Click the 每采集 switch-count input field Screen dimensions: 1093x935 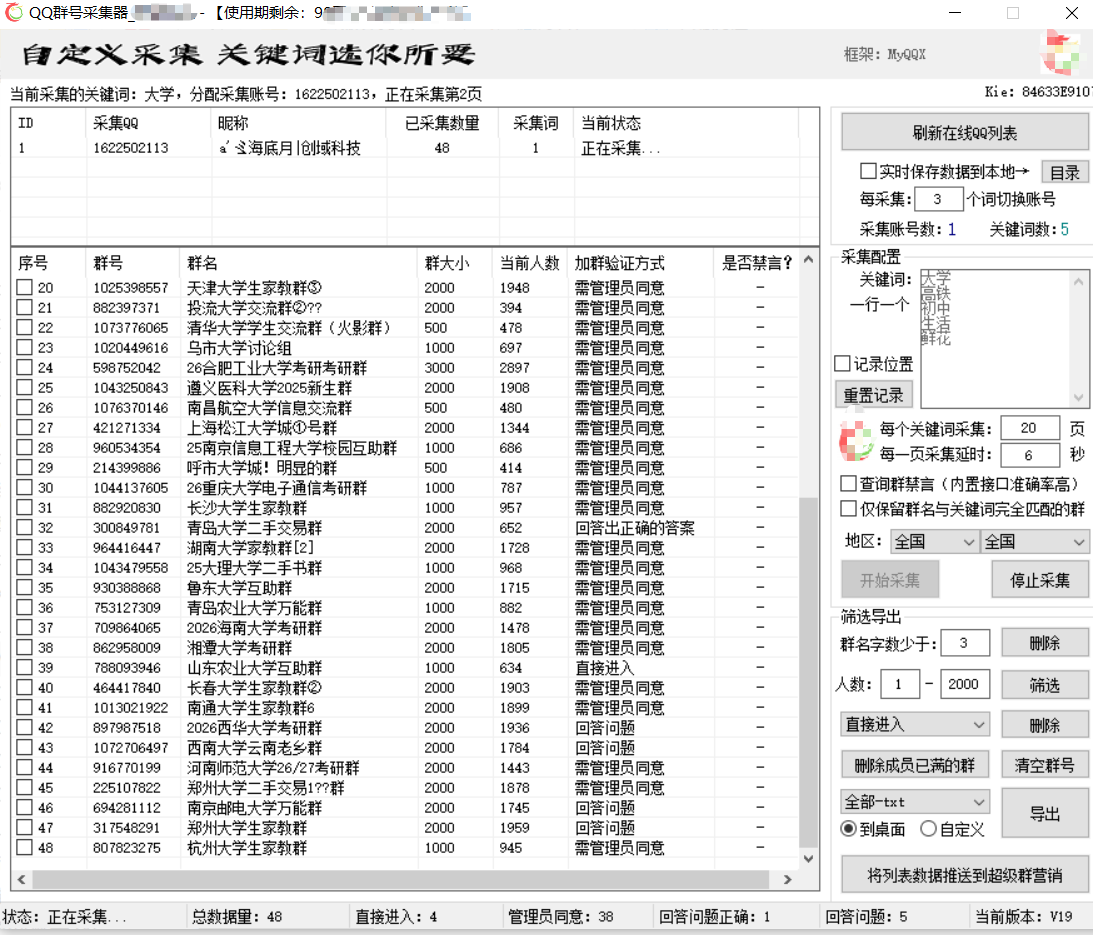pos(938,199)
